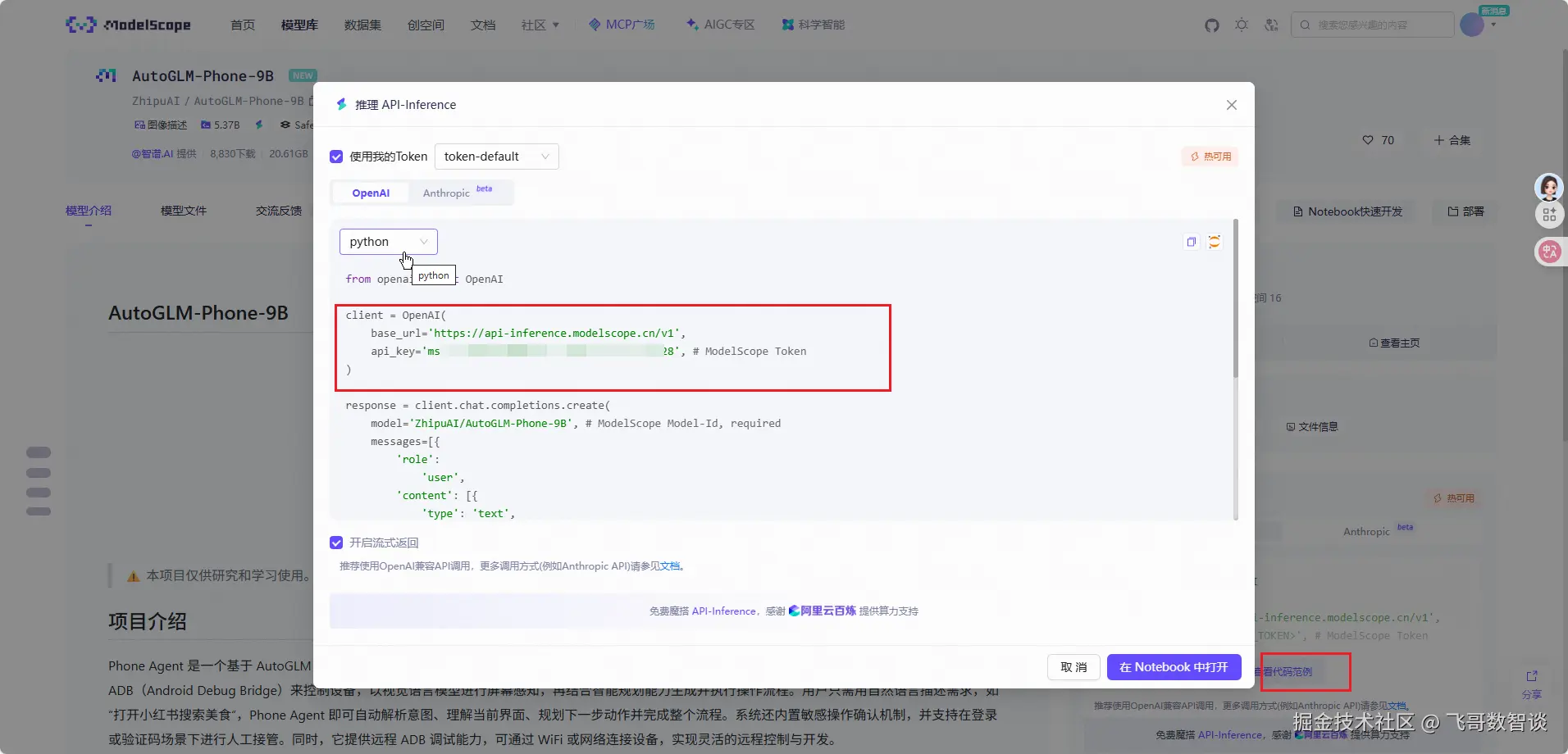Click the + 合集 collection button

(1452, 140)
